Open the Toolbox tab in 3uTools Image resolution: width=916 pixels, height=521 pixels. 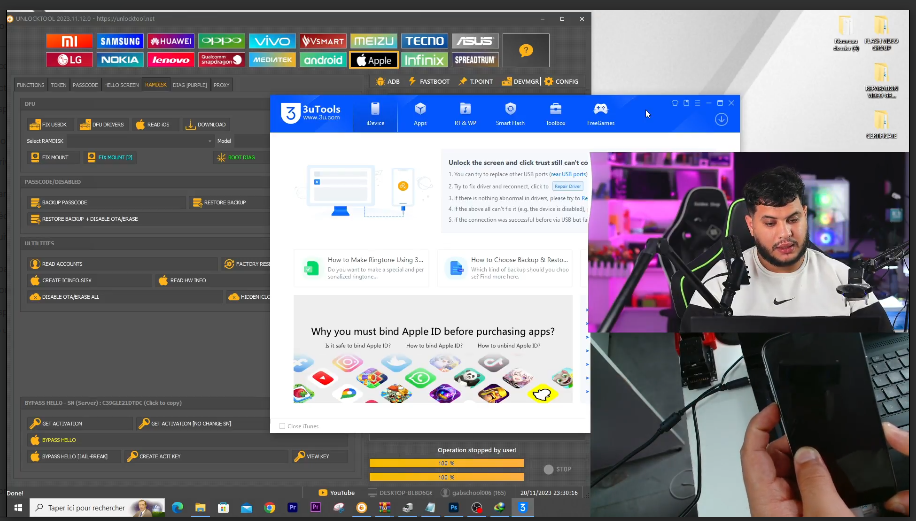coord(556,114)
